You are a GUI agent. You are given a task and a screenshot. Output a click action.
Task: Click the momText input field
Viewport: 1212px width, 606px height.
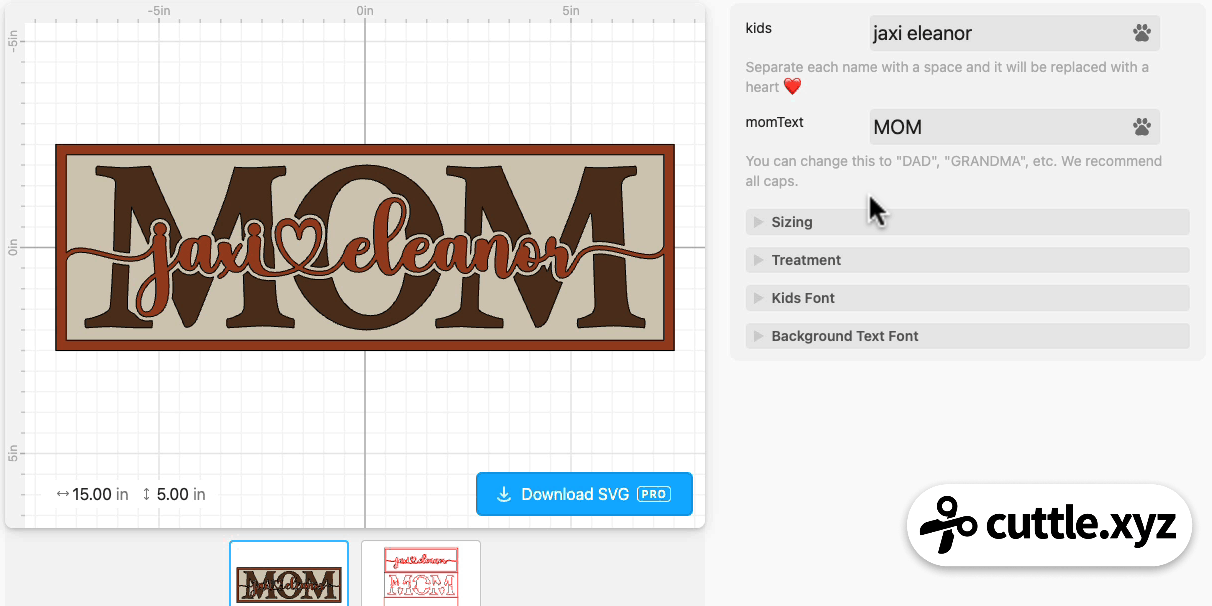pos(1014,127)
